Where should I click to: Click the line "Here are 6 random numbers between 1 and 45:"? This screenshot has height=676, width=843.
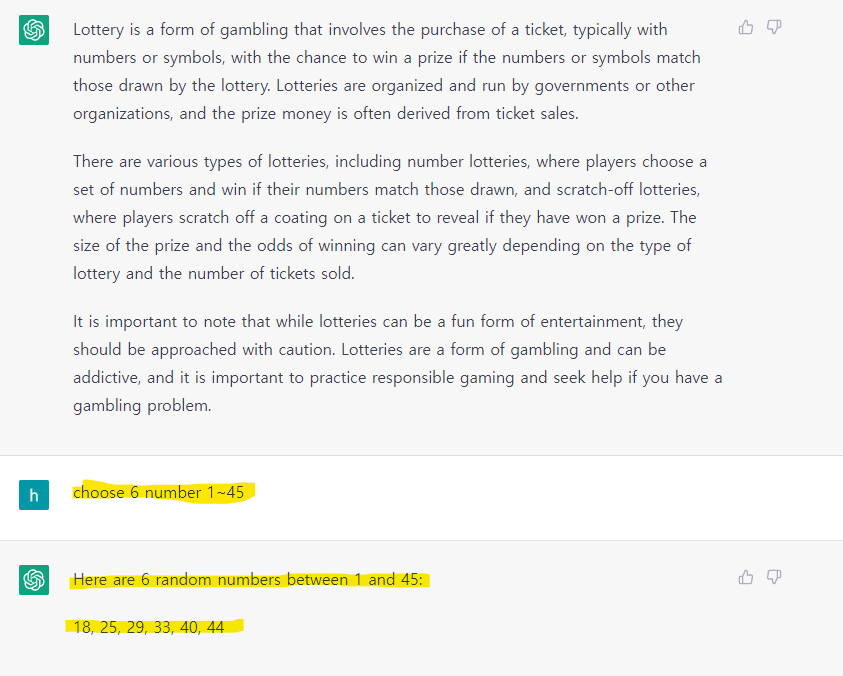tap(248, 580)
